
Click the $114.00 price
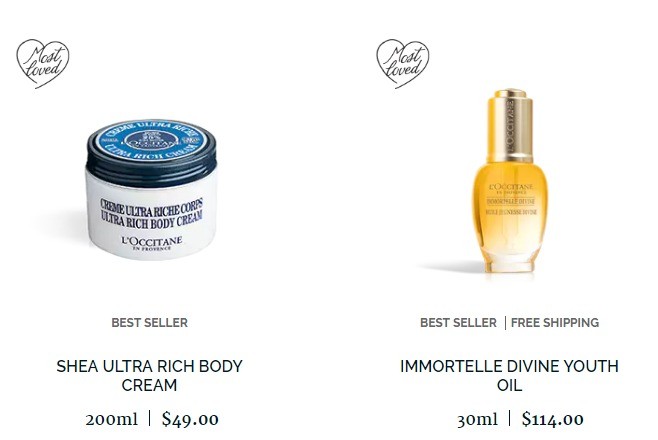(552, 419)
